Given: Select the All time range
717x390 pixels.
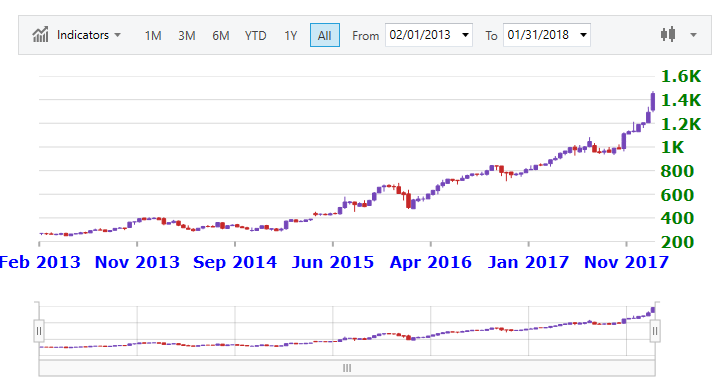Looking at the screenshot, I should [x=325, y=35].
